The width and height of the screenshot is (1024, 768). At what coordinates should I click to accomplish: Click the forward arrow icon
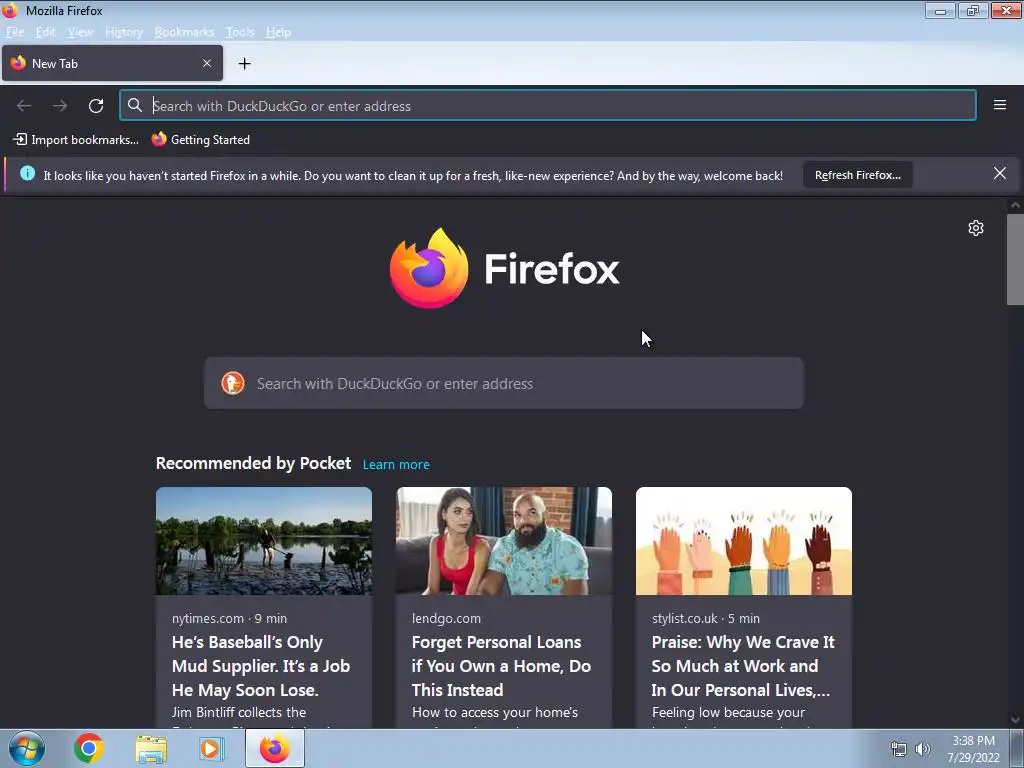point(60,106)
